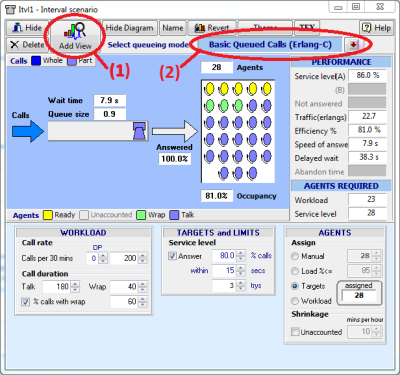The height and width of the screenshot is (375, 400).
Task: Click the yellow Ready agents swatch
Action: (48, 215)
